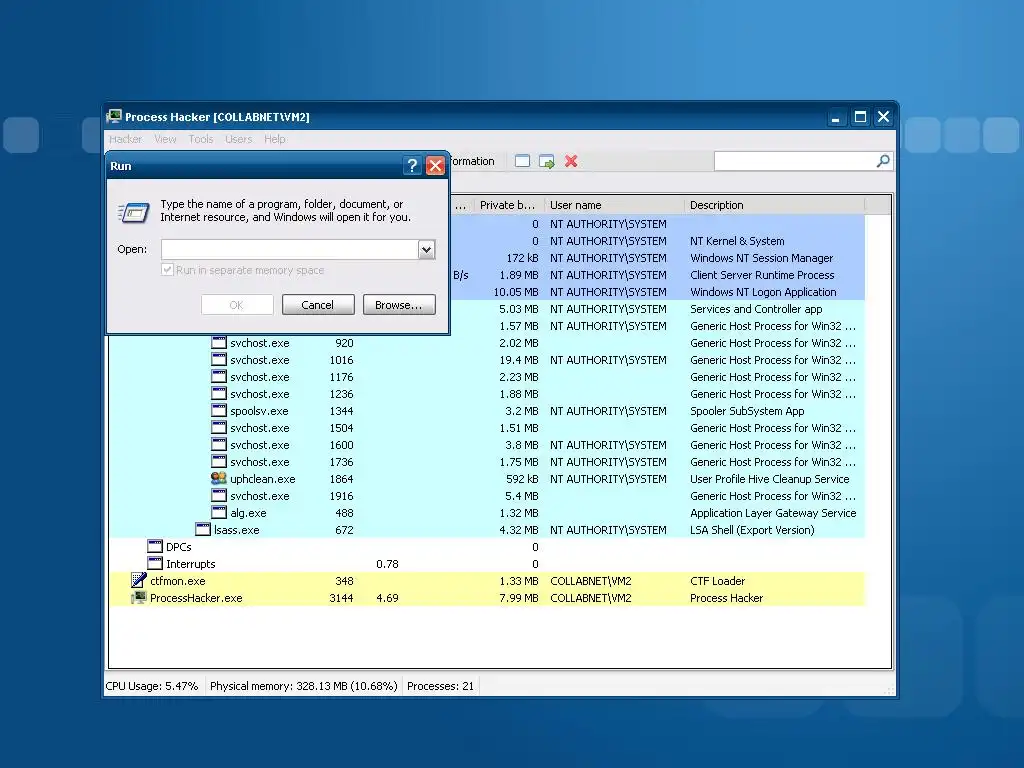
Task: Select the uphclean.exe process icon
Action: point(219,479)
